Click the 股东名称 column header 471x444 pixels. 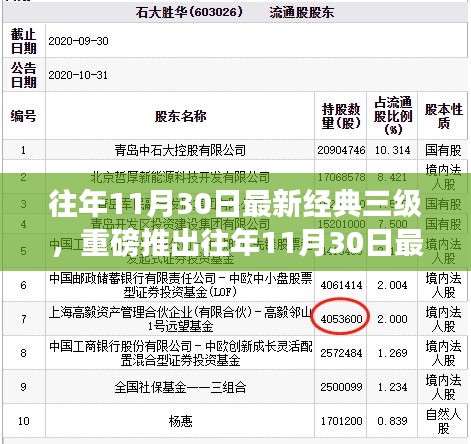click(x=180, y=116)
